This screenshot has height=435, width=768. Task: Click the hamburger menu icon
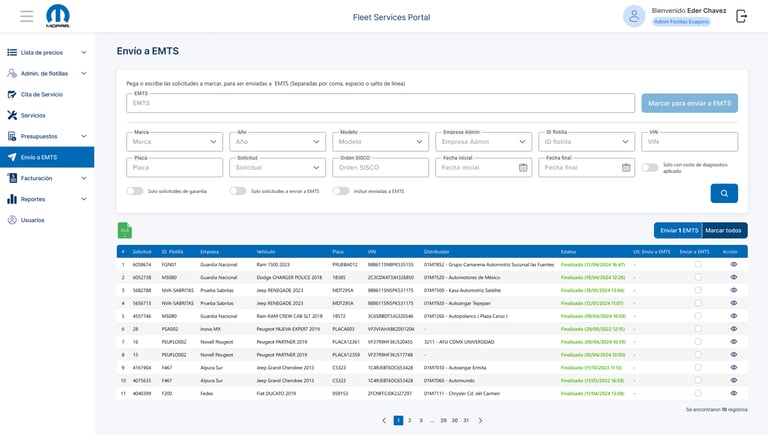point(26,16)
